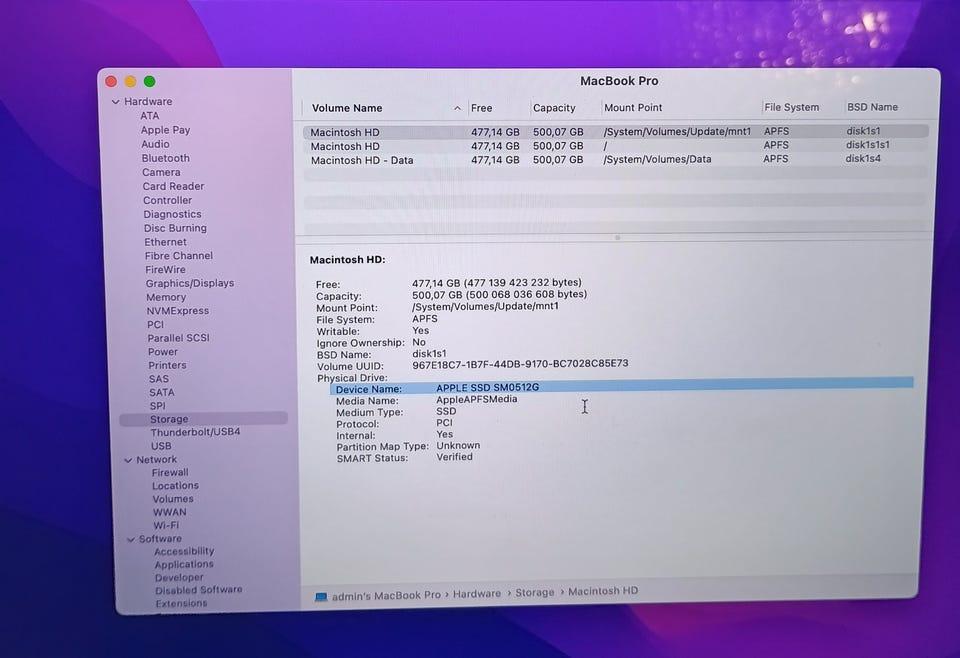Open Applications under Software
960x658 pixels.
click(184, 564)
